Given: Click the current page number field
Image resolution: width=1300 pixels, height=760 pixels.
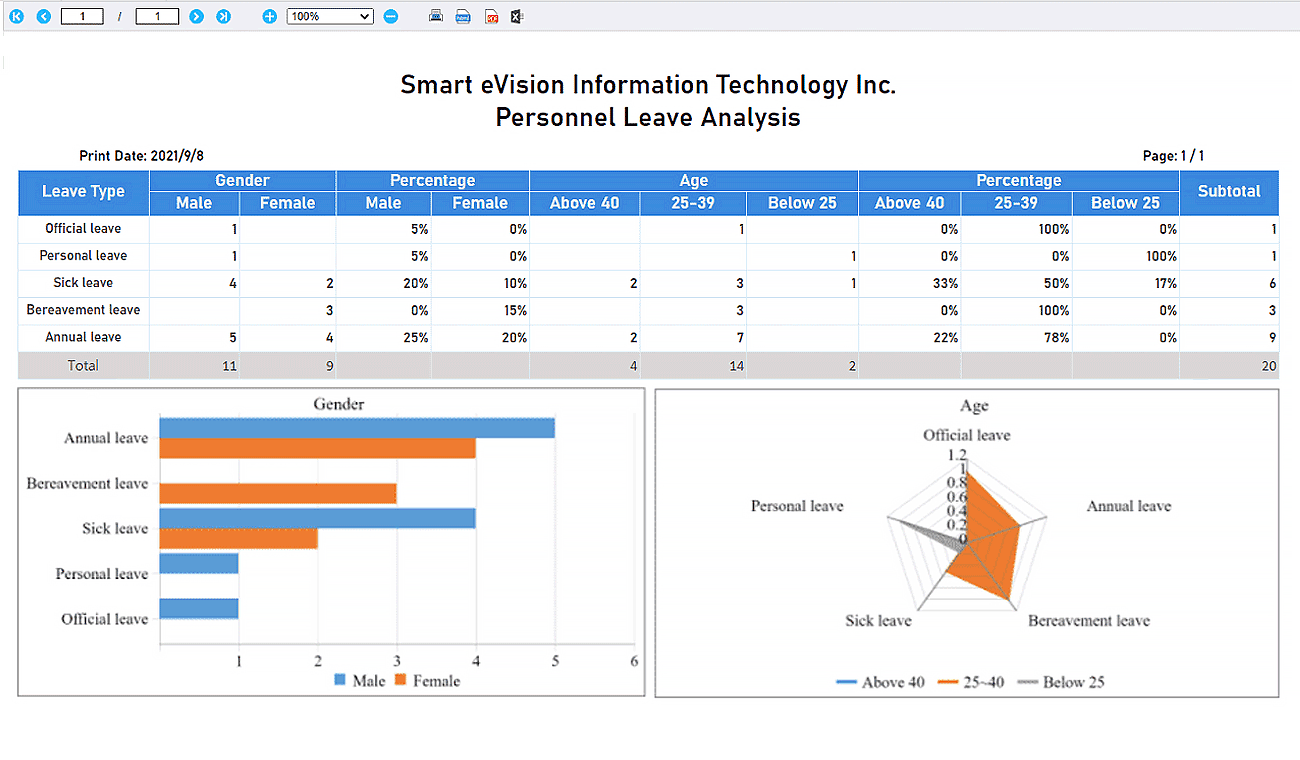Looking at the screenshot, I should pyautogui.click(x=82, y=16).
